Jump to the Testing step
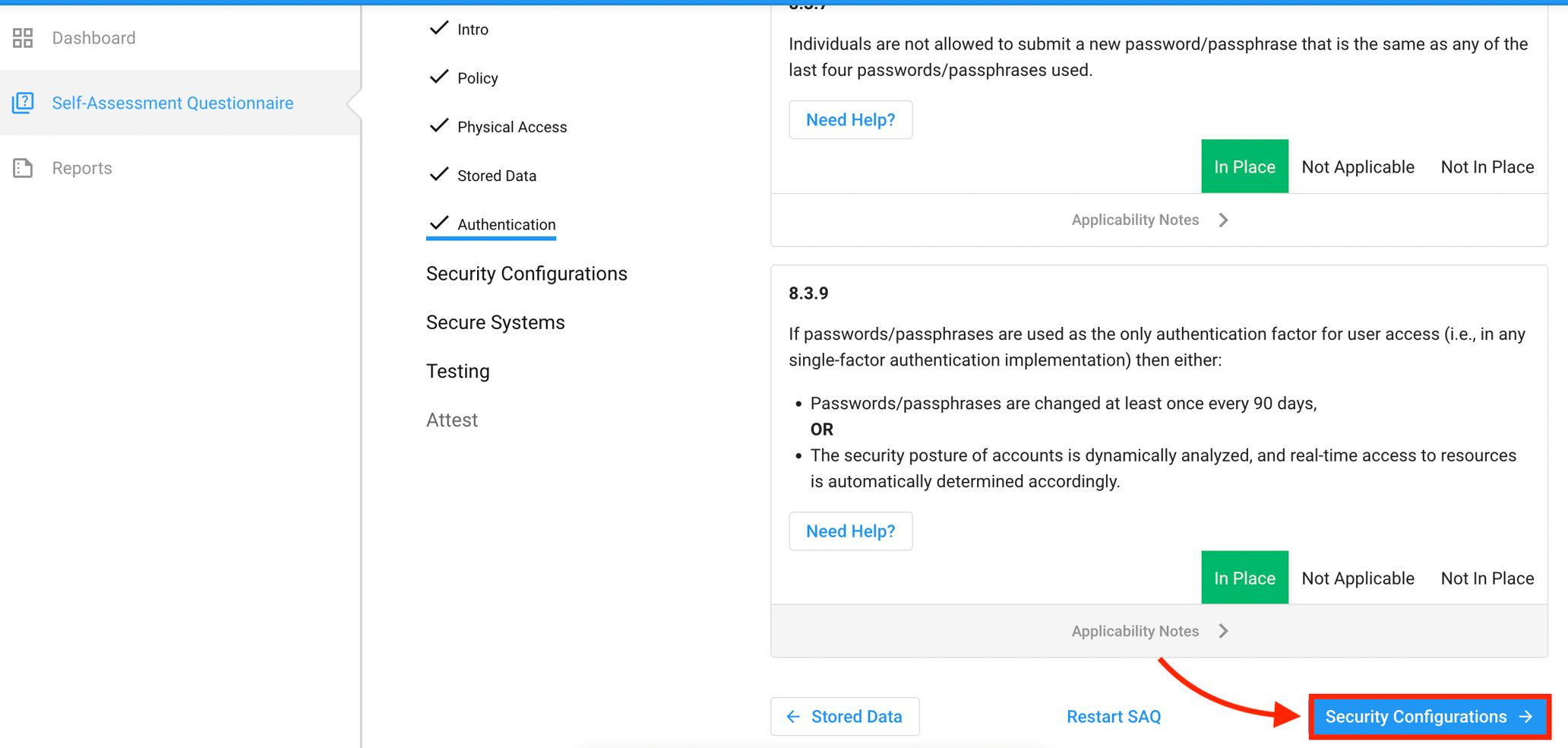 (x=458, y=371)
